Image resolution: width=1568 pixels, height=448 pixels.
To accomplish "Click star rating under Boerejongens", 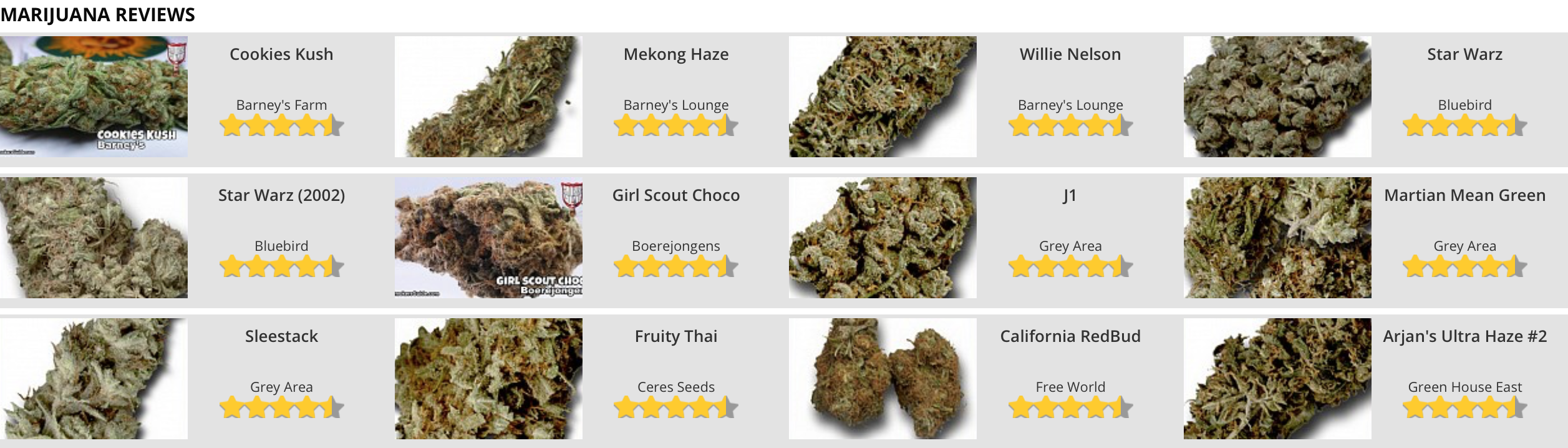I will pyautogui.click(x=676, y=266).
